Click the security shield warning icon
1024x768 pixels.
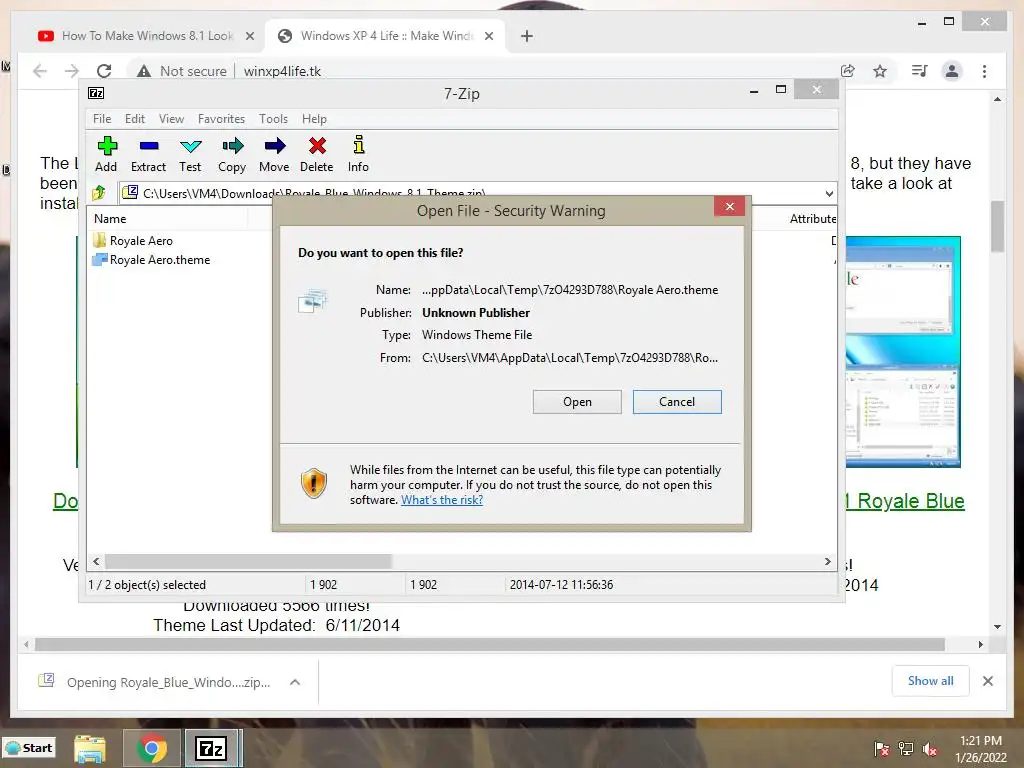pos(314,483)
